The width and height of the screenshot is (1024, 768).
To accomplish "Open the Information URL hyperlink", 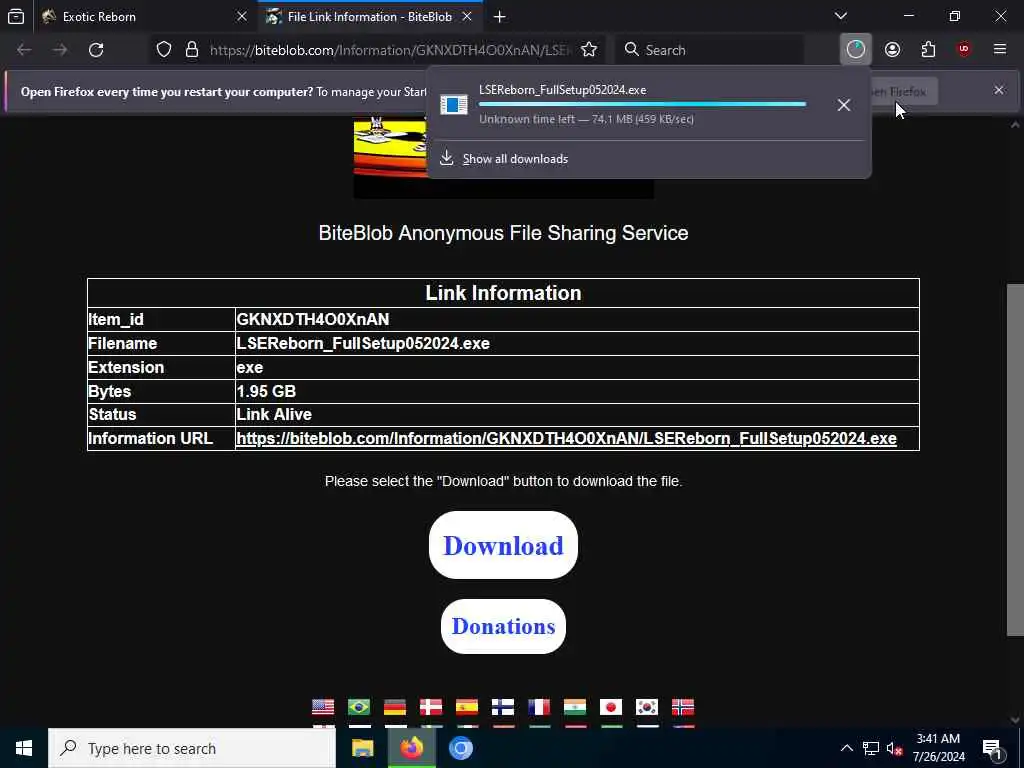I will point(566,438).
